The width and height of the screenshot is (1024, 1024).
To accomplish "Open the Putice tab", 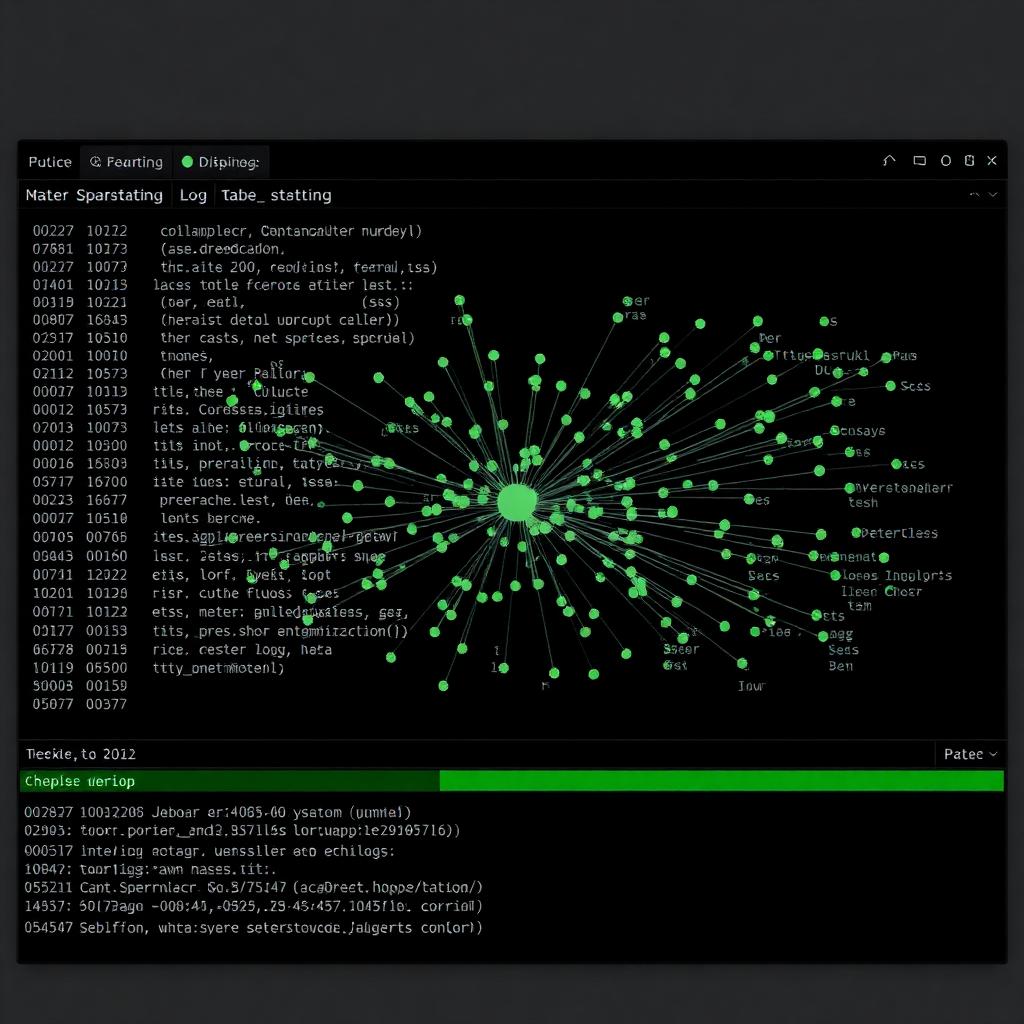I will (50, 162).
